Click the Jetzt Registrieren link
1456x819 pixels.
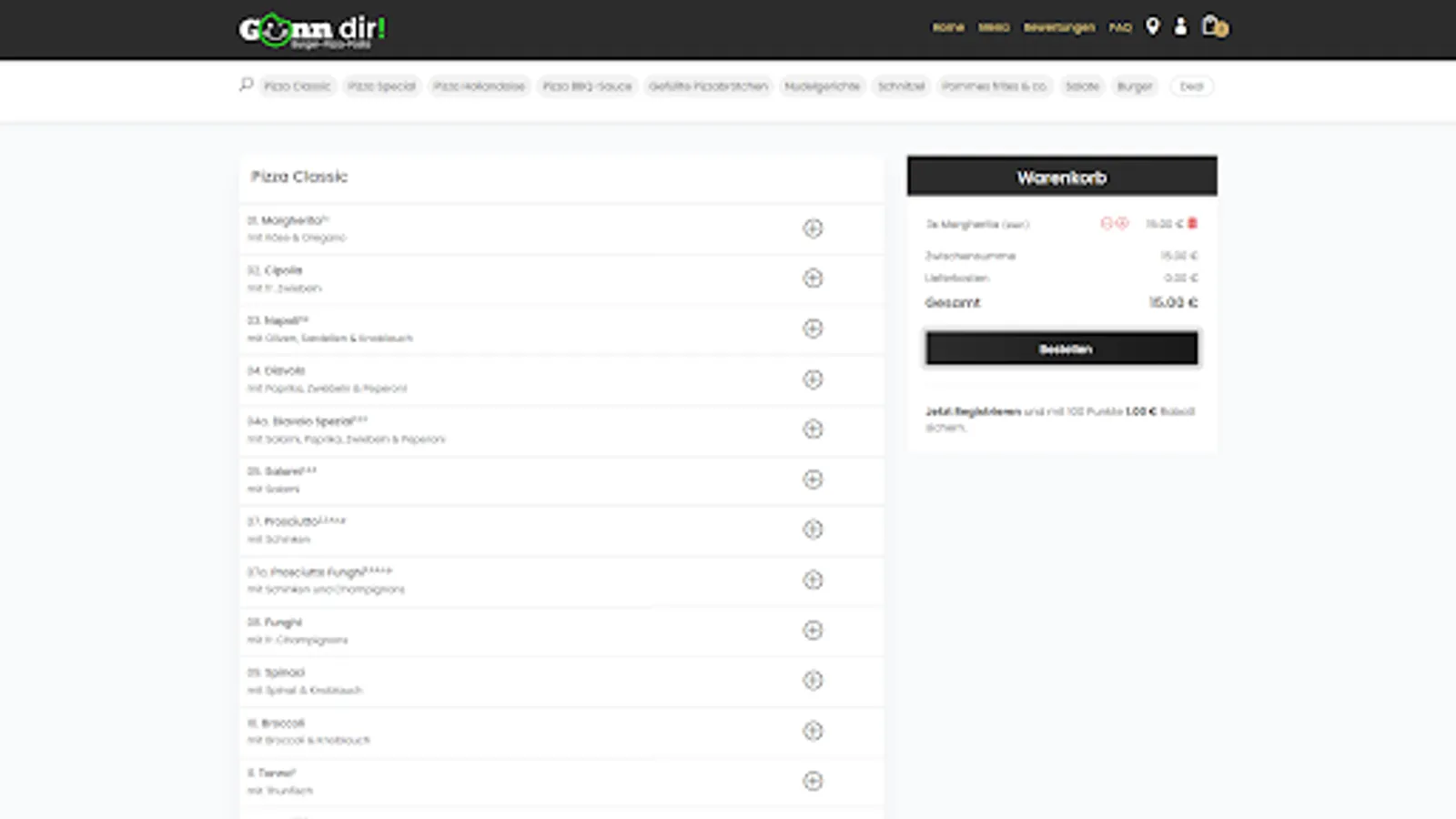point(973,411)
